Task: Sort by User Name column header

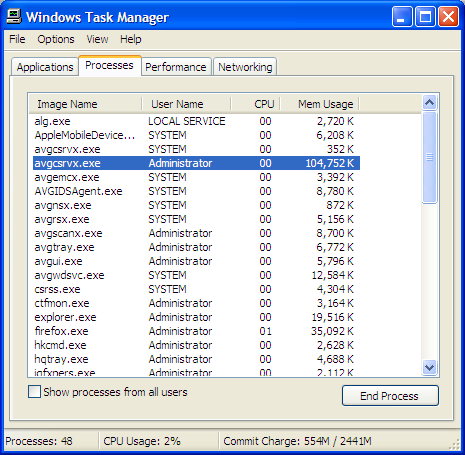Action: (186, 104)
